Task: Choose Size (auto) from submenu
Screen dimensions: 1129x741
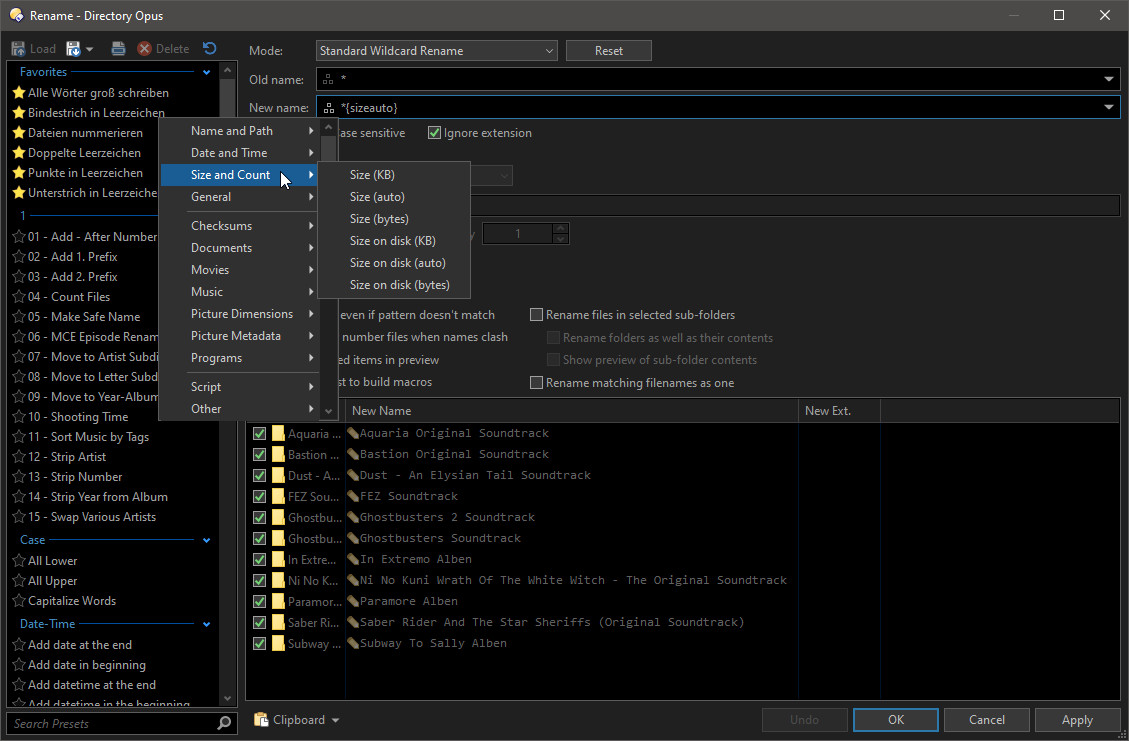Action: 394,197
